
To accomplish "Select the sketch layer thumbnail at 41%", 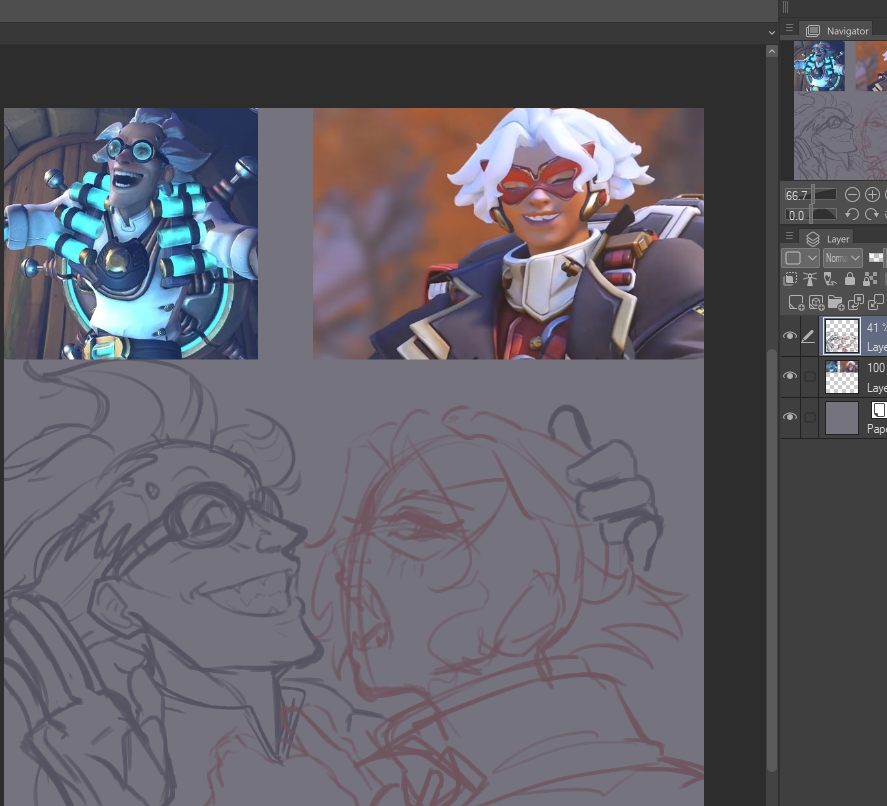I will (842, 336).
